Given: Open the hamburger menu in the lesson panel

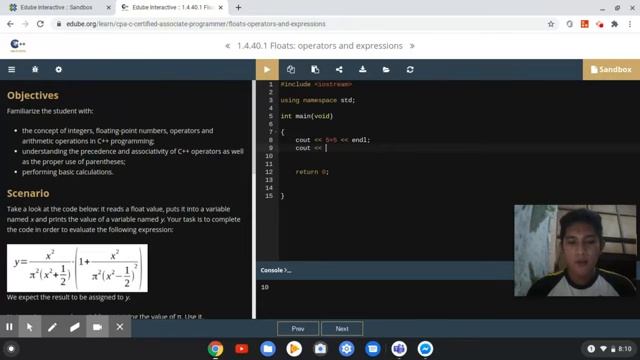Looking at the screenshot, I should click(11, 69).
